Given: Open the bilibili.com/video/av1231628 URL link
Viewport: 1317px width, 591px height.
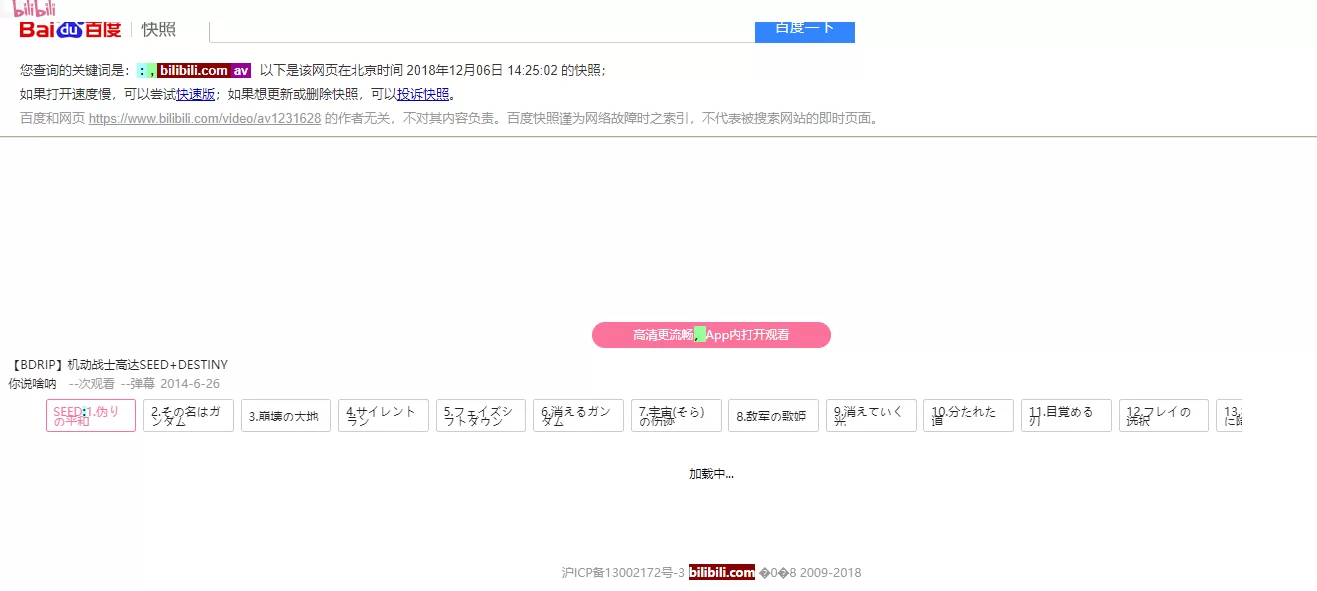Looking at the screenshot, I should pyautogui.click(x=205, y=118).
